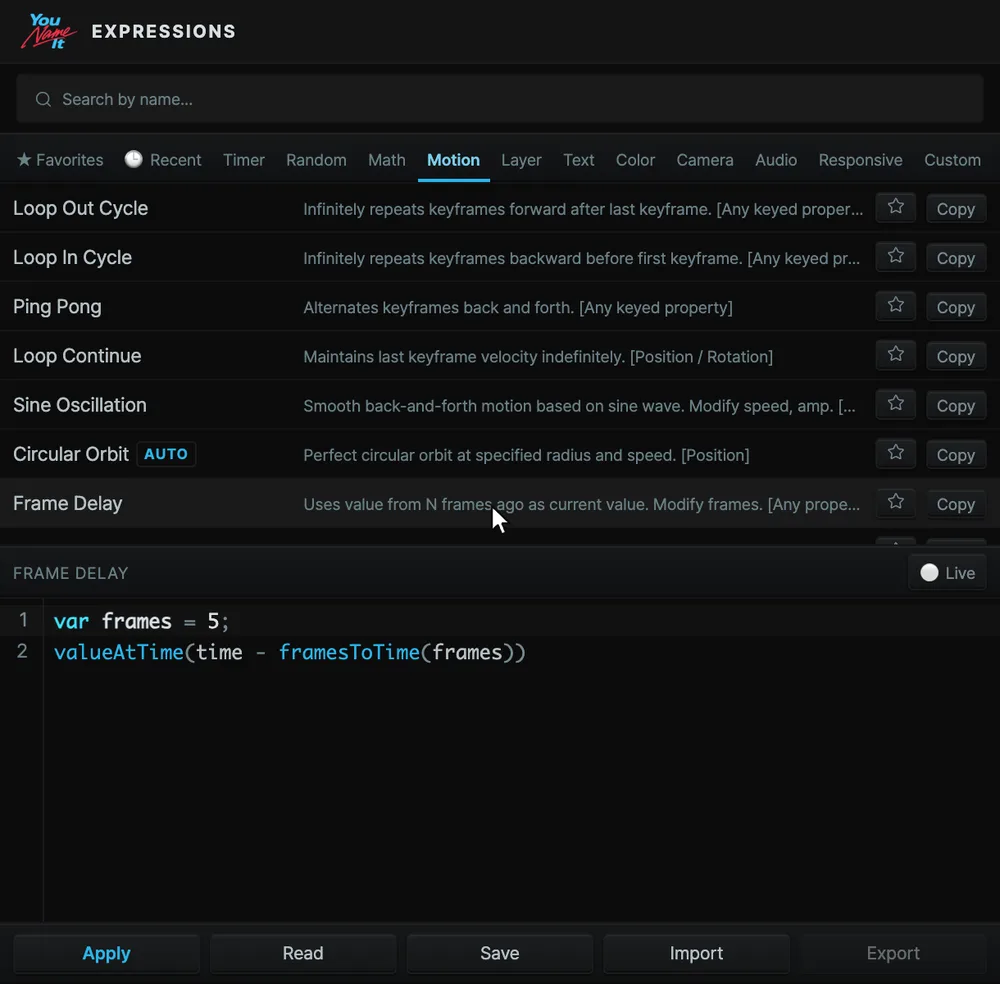Click the Import button
The height and width of the screenshot is (984, 1000).
696,953
